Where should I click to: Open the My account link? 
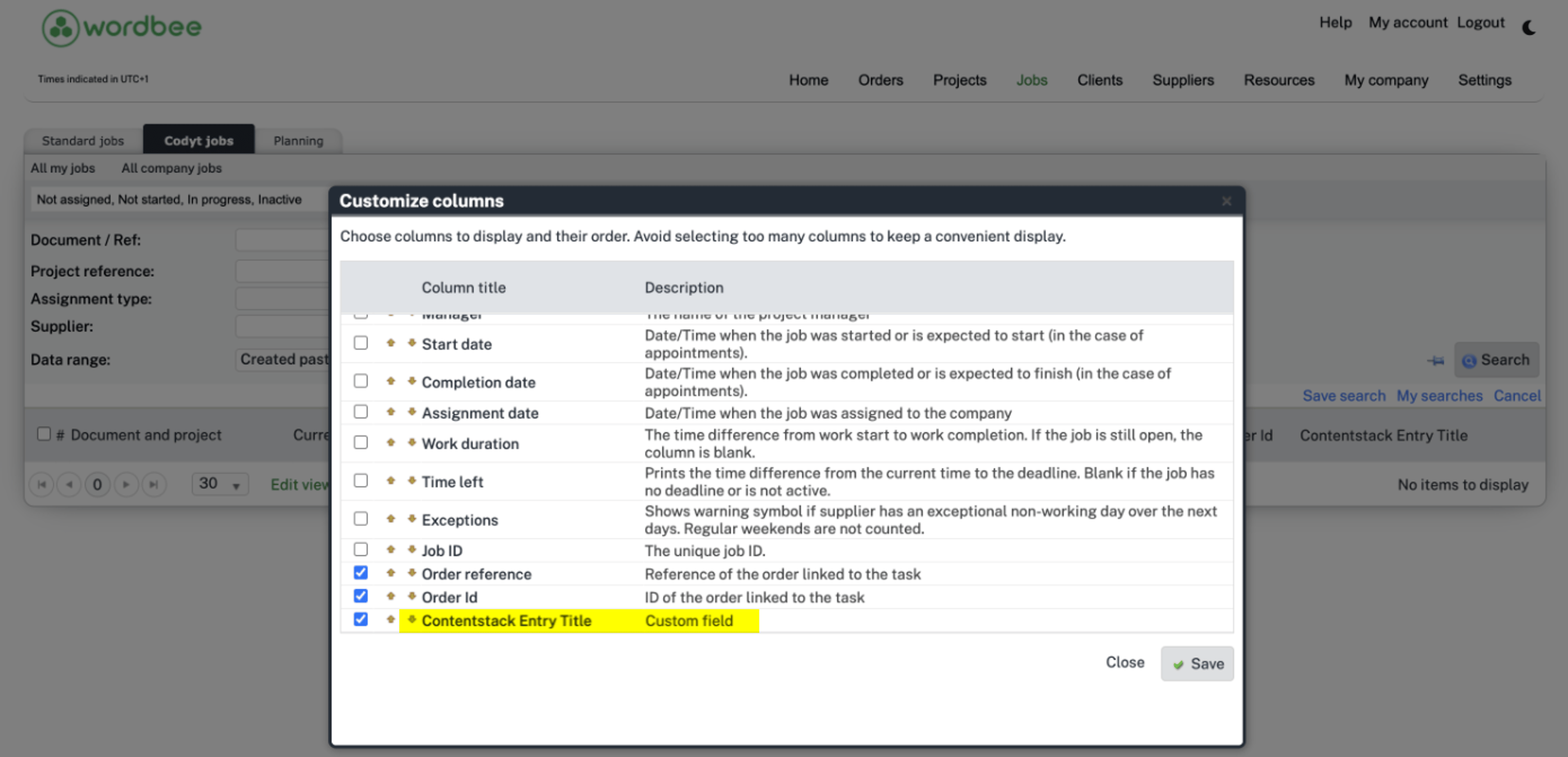[x=1408, y=22]
